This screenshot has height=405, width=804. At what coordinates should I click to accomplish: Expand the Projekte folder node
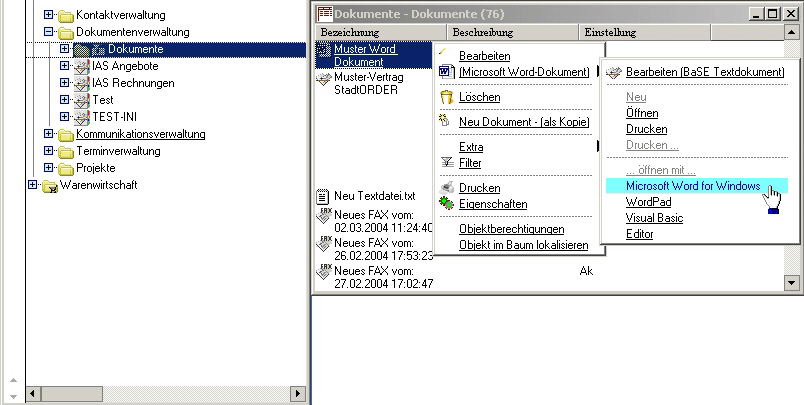tap(49, 168)
